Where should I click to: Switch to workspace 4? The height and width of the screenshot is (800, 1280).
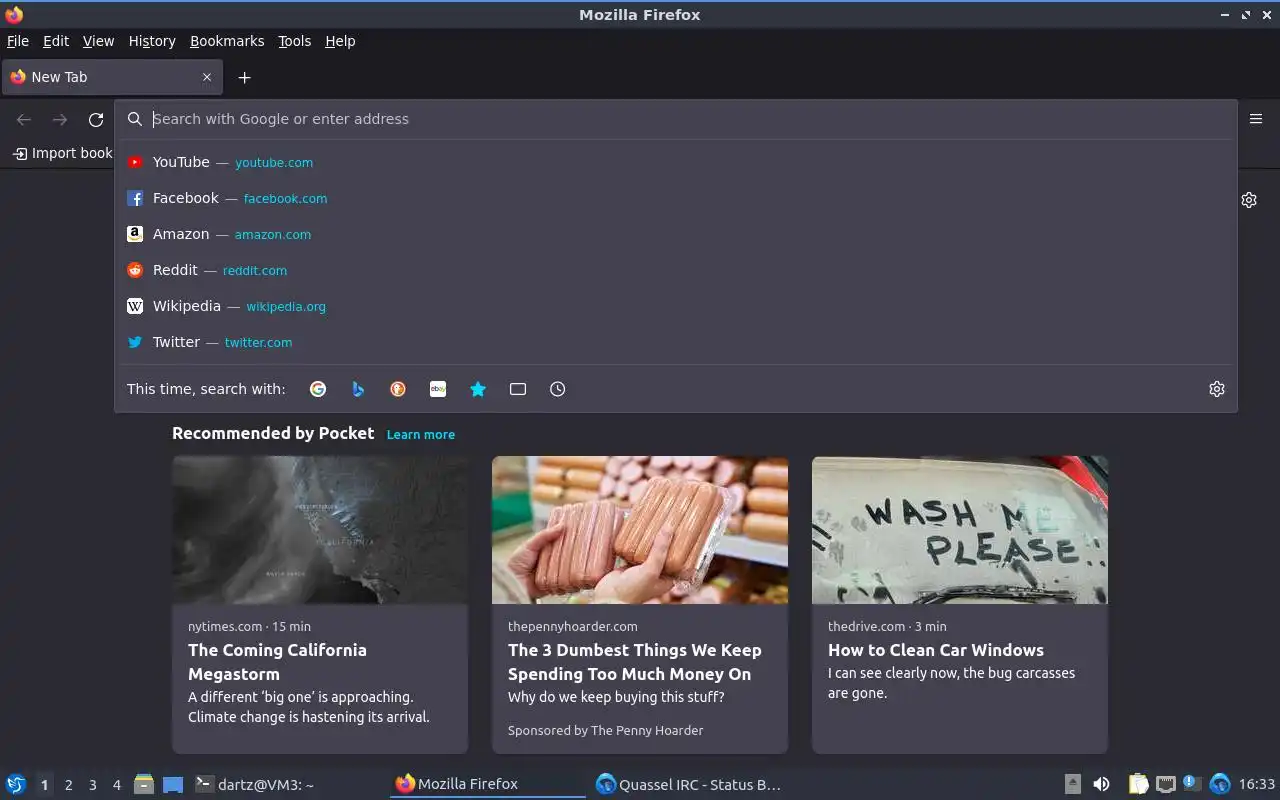click(x=116, y=785)
